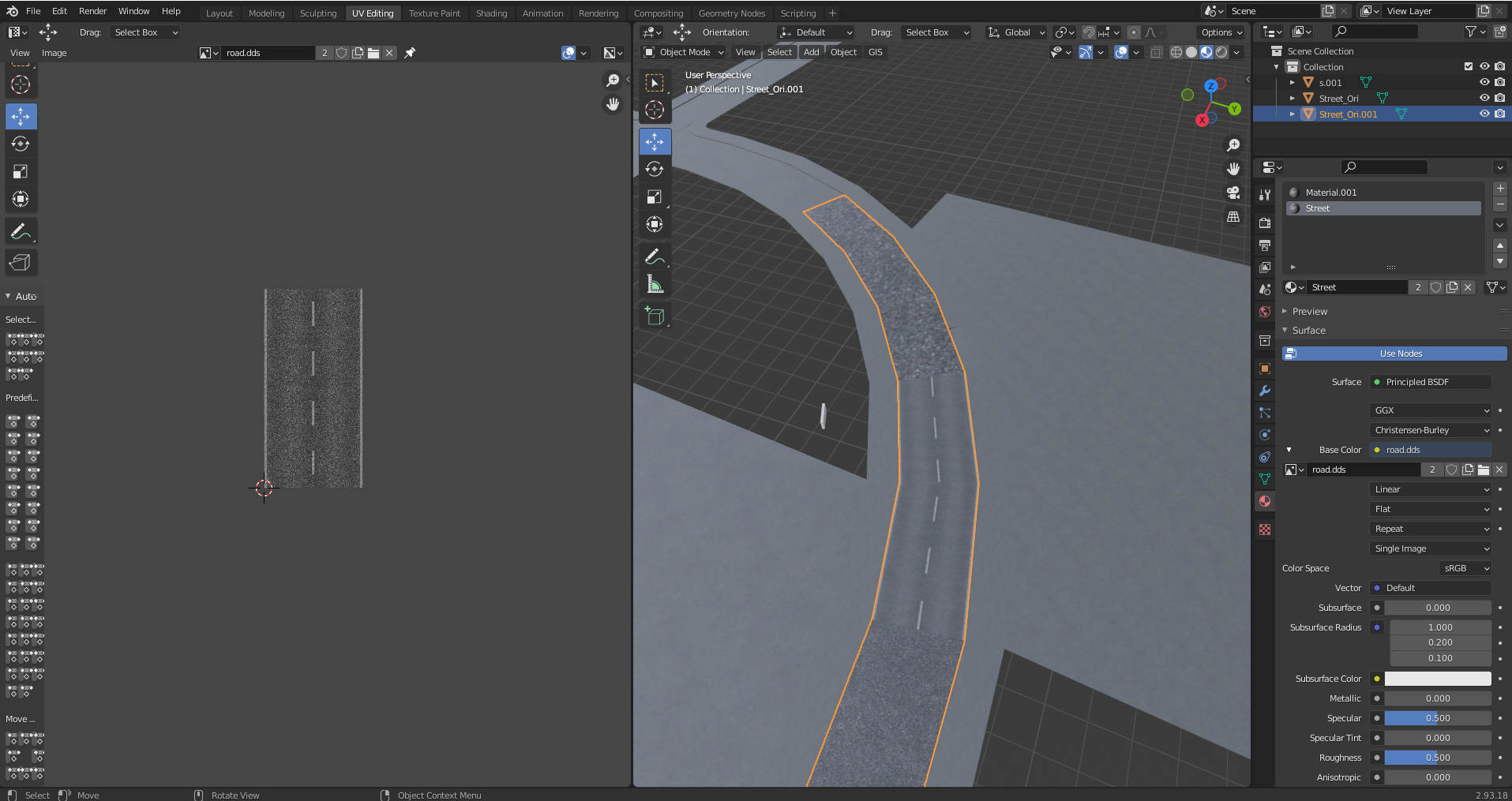This screenshot has width=1512, height=801.
Task: Click the Subsurface Color swatch
Action: [x=1437, y=679]
